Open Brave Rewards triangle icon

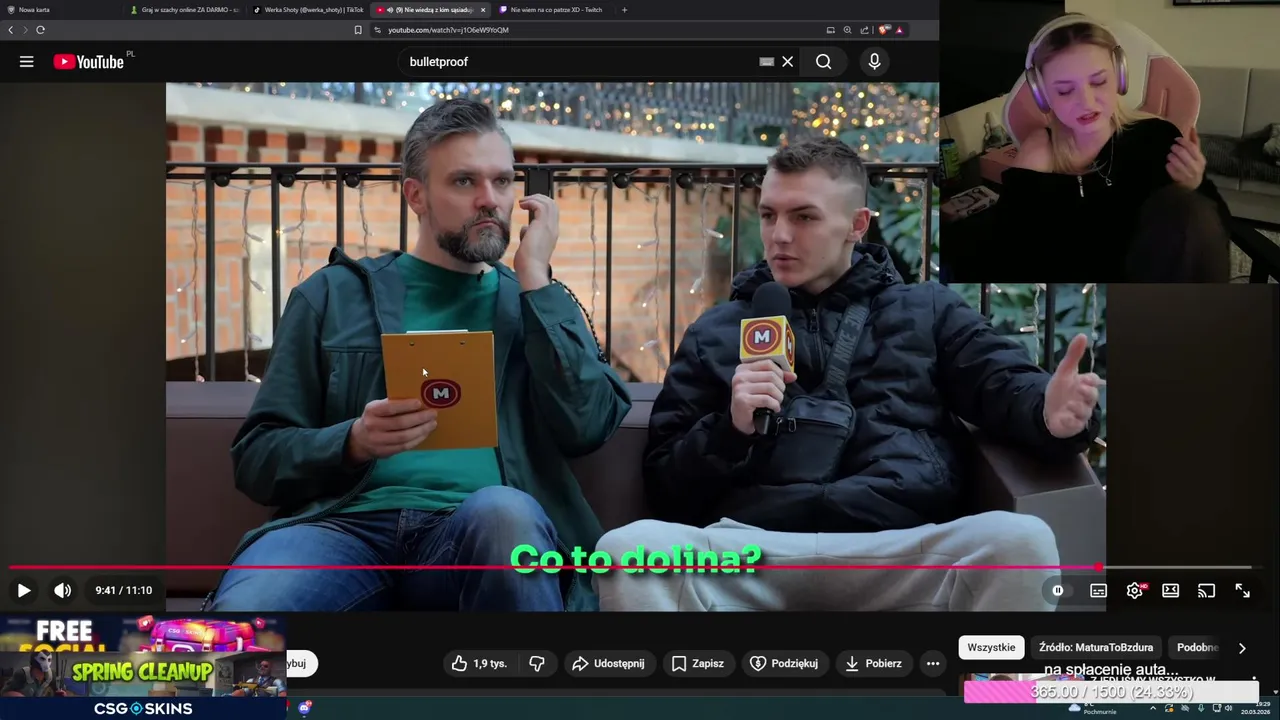(899, 30)
